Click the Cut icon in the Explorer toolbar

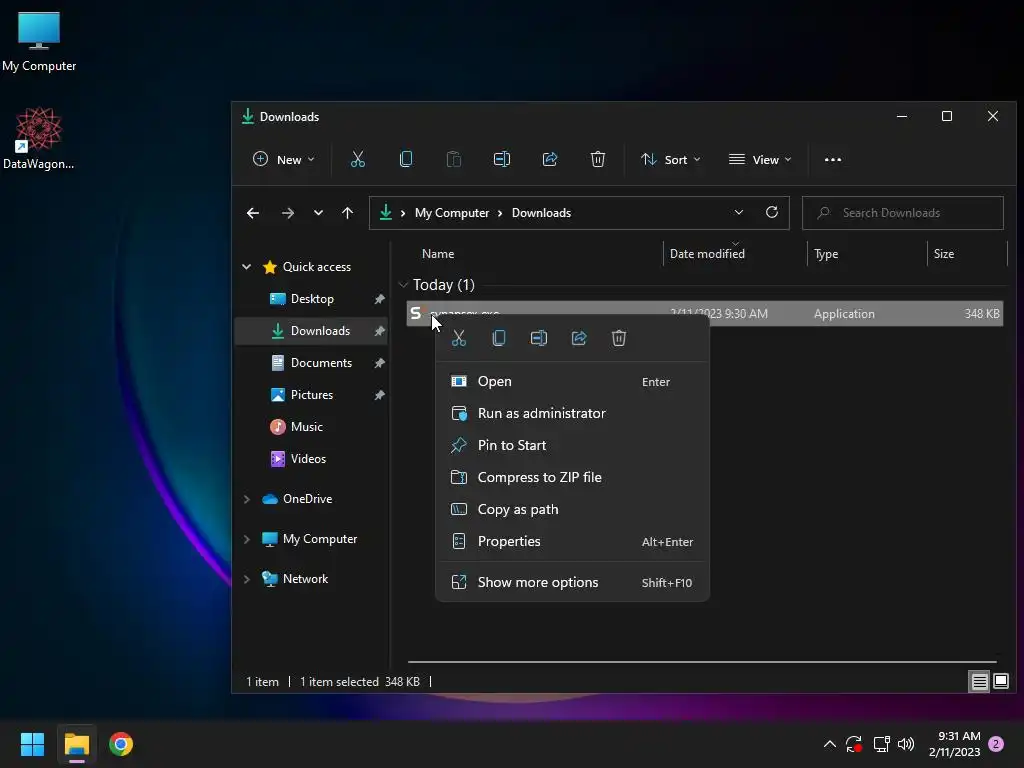click(x=358, y=159)
